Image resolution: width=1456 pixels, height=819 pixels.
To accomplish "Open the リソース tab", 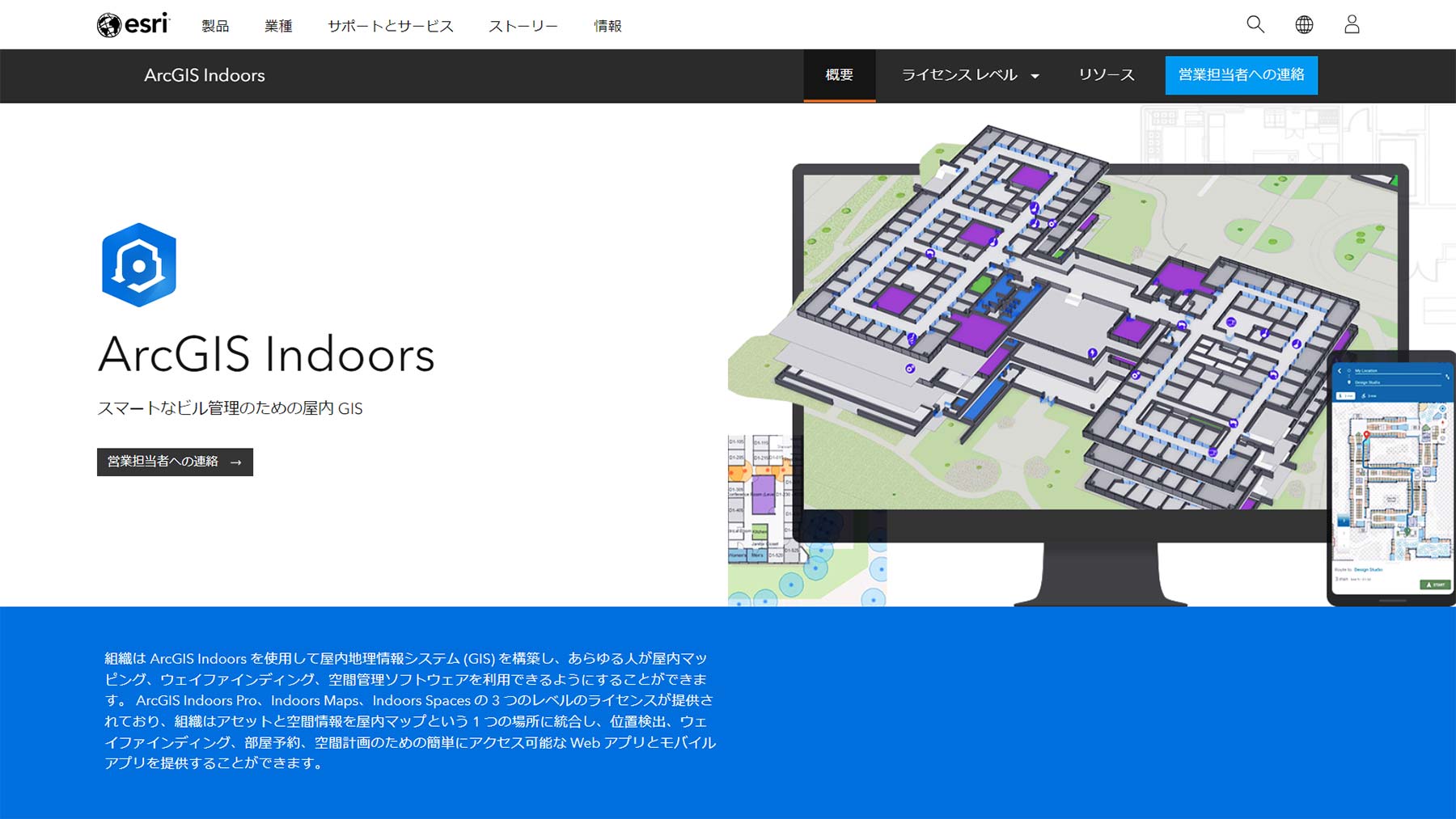I will tap(1107, 75).
